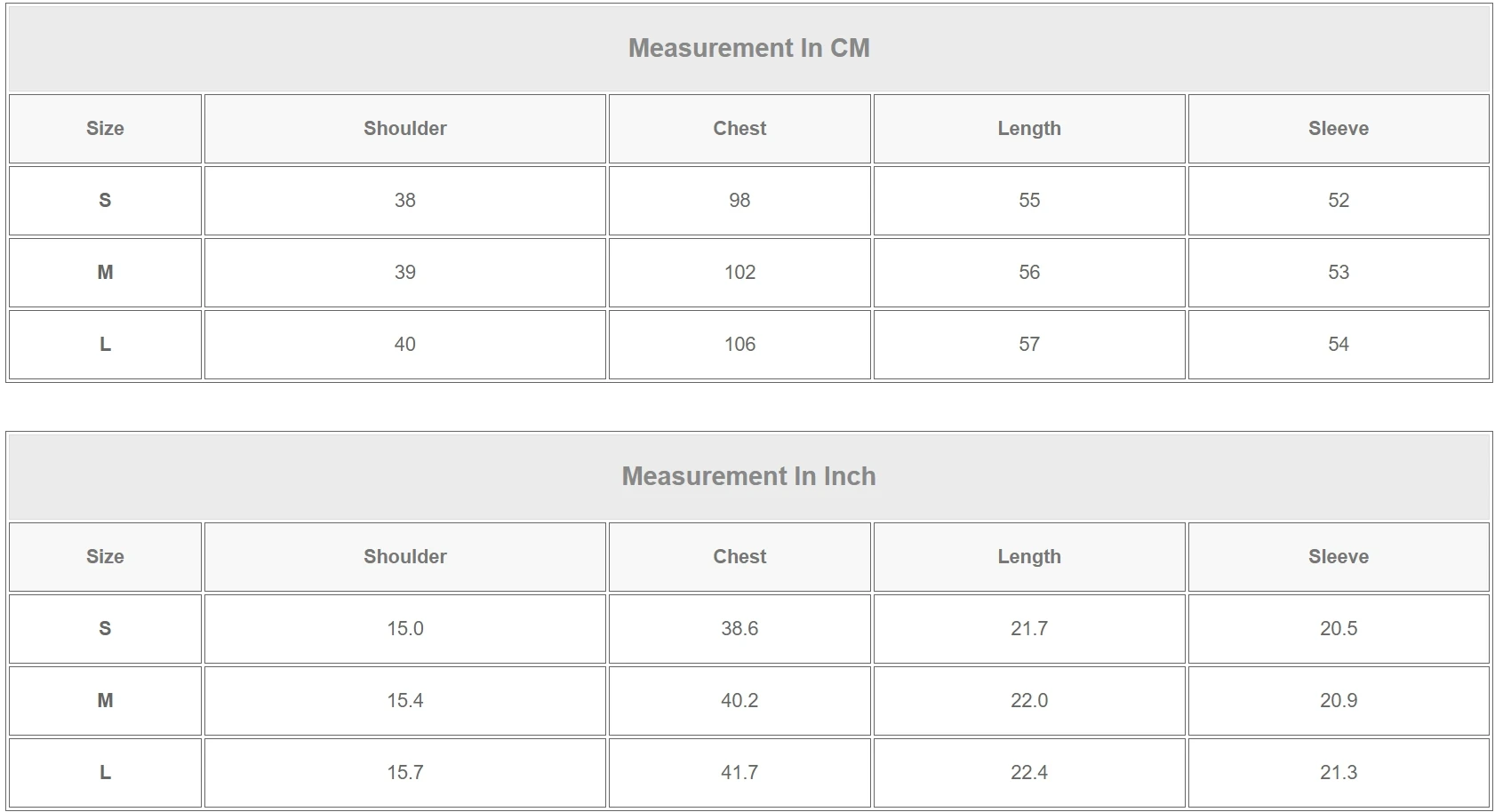Click the Sleeve header in the Inch table
Screen dimensions: 1495x812
pos(1338,557)
